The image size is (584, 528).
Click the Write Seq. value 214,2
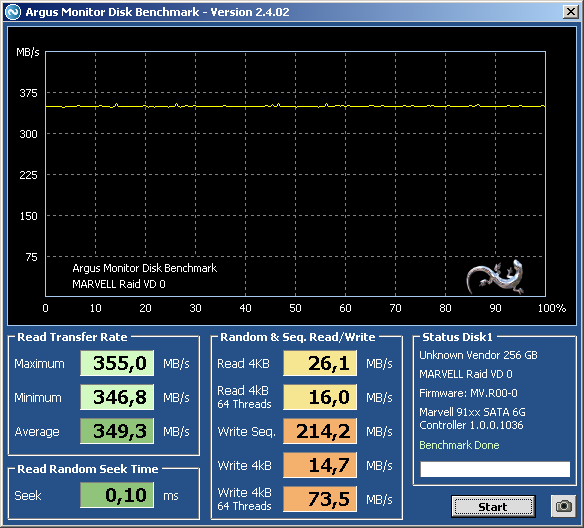coord(320,431)
